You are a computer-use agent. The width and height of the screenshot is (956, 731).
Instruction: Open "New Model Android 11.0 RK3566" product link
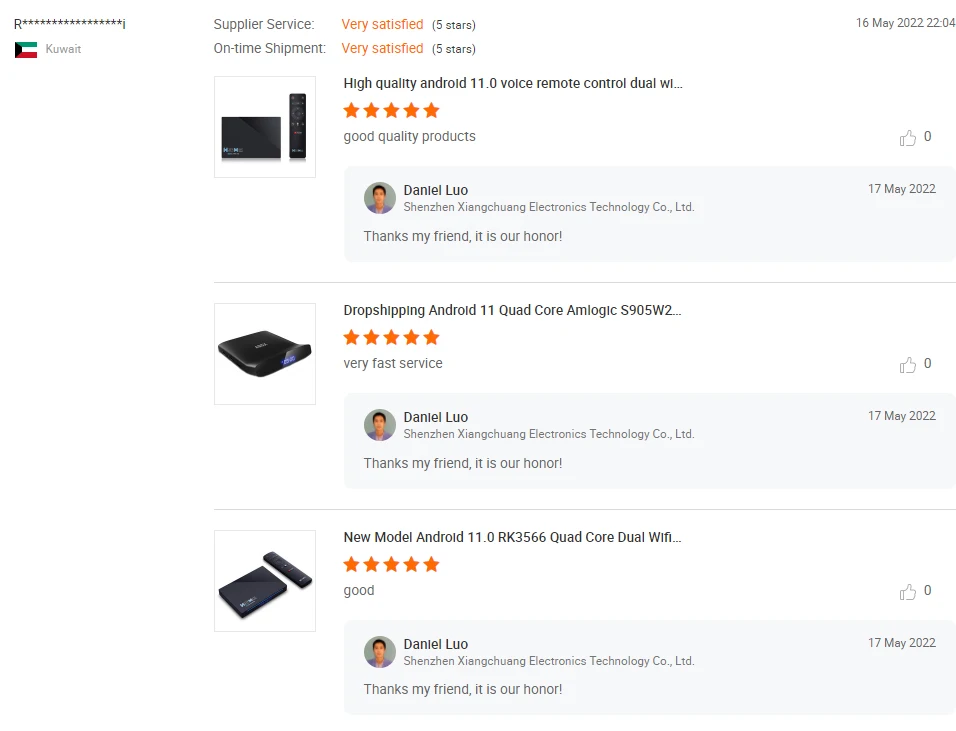[x=512, y=538]
